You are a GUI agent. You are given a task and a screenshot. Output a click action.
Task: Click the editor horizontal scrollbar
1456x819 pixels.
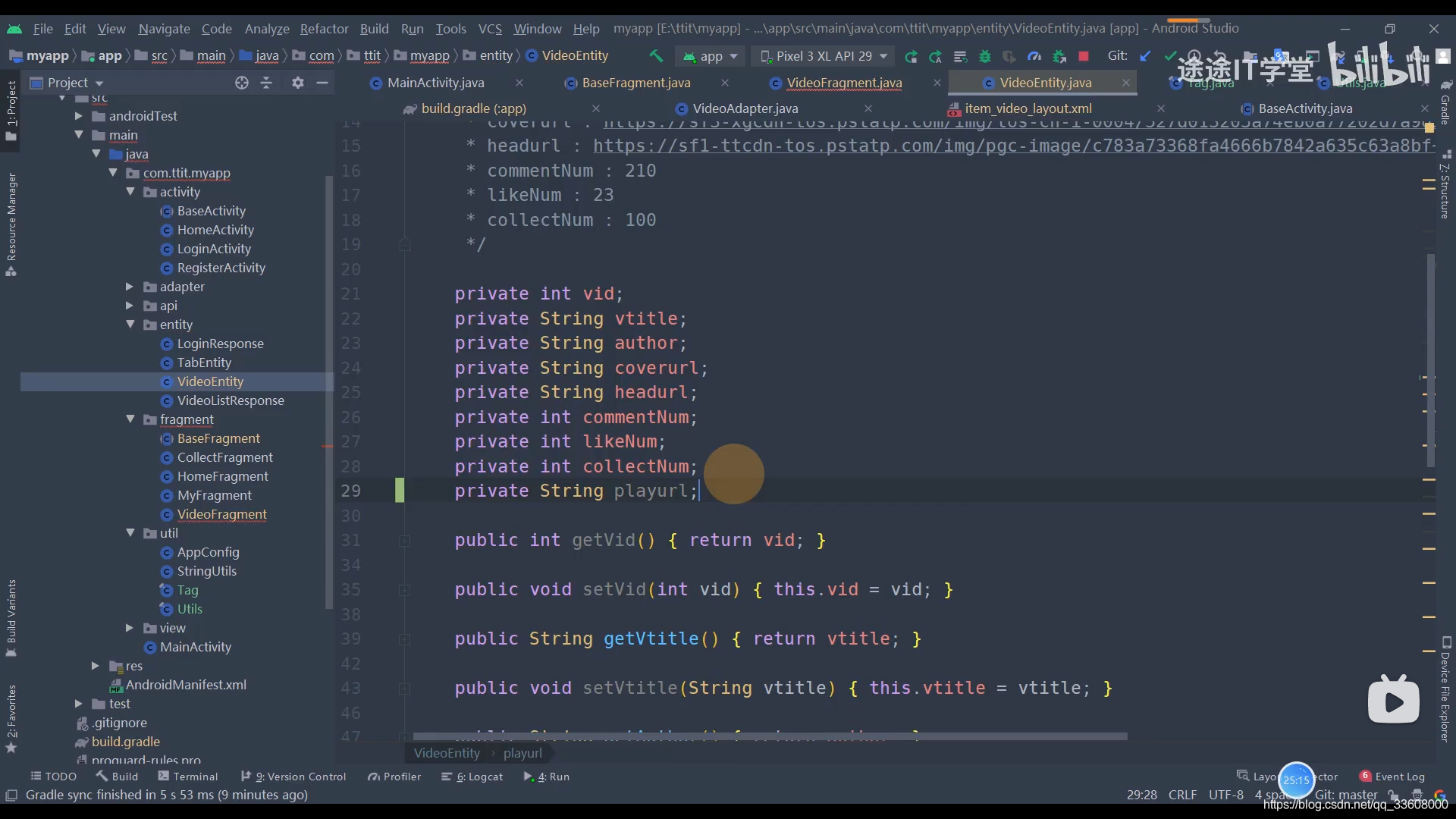(770, 736)
